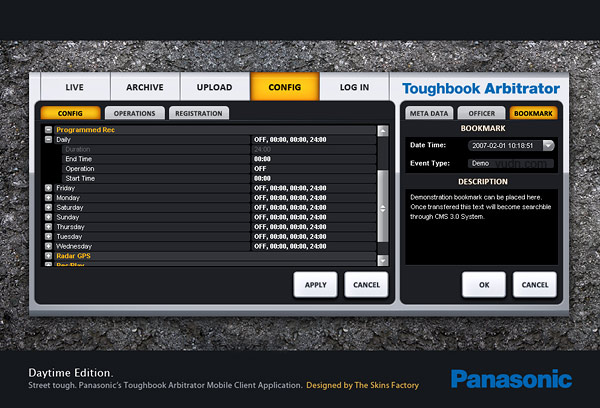Click the Daily schedule value

[x=290, y=140]
